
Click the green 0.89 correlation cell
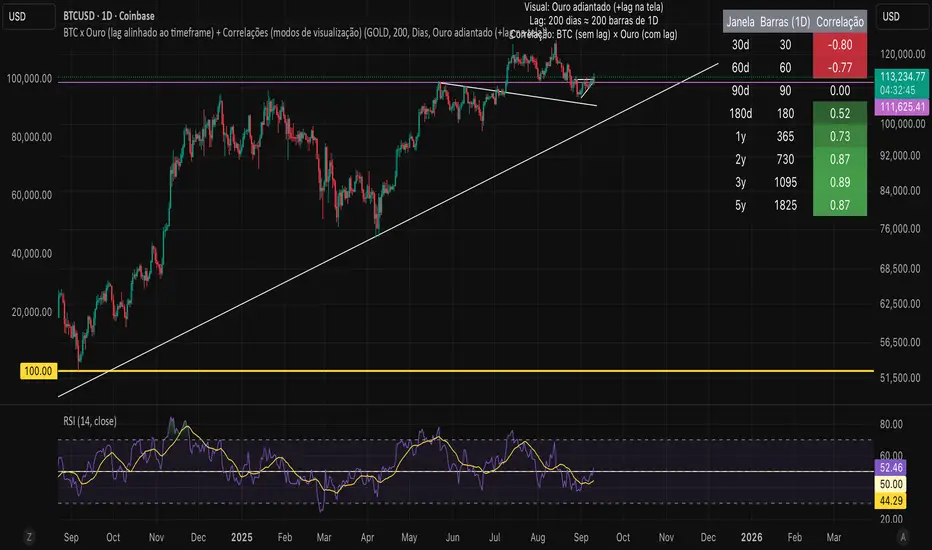(839, 182)
